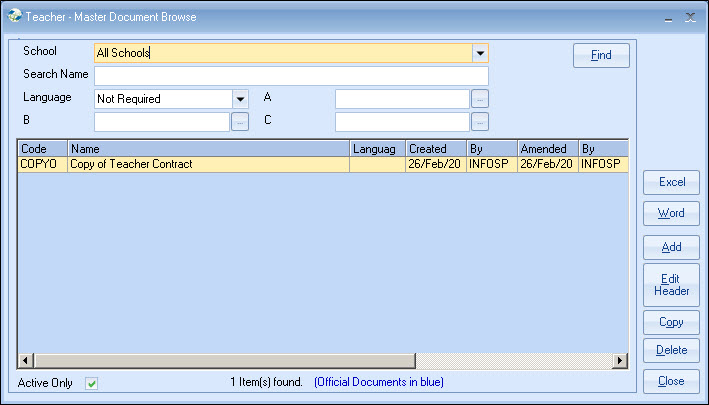Image resolution: width=709 pixels, height=405 pixels.
Task: Export results using the Excel button
Action: tap(671, 182)
